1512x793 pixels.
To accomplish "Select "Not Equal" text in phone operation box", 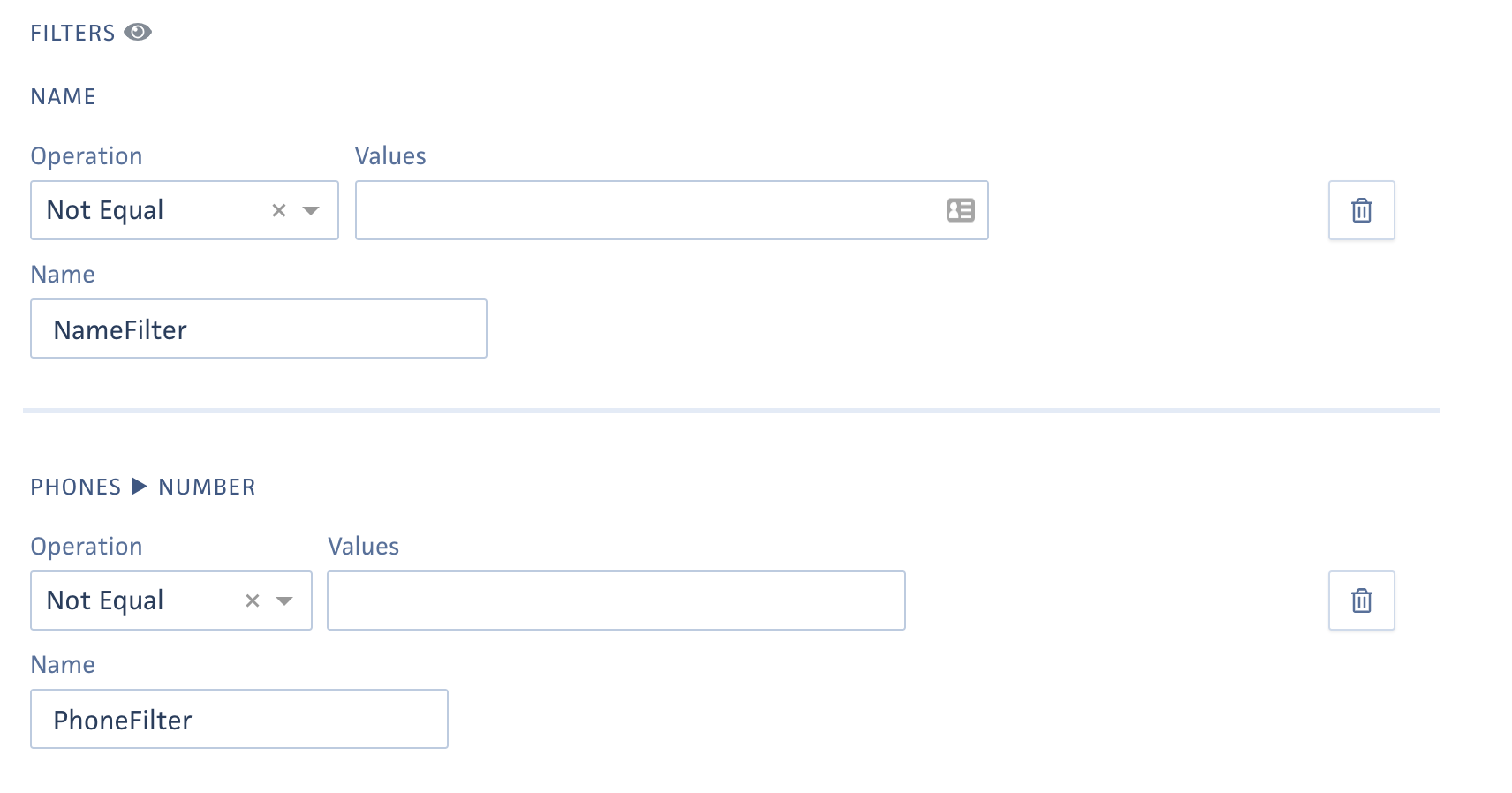I will (105, 600).
